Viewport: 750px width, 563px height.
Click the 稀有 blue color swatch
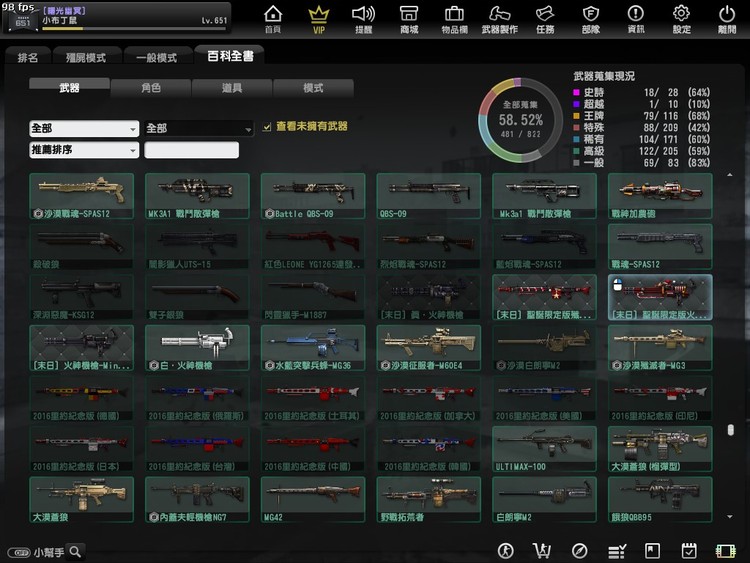click(x=576, y=139)
